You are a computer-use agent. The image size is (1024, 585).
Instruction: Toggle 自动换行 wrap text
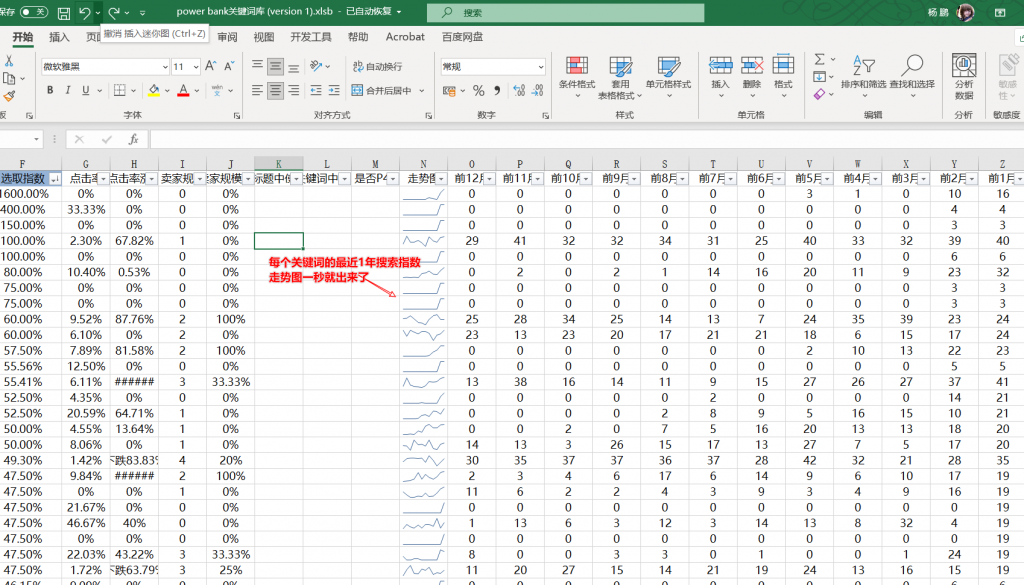point(377,66)
